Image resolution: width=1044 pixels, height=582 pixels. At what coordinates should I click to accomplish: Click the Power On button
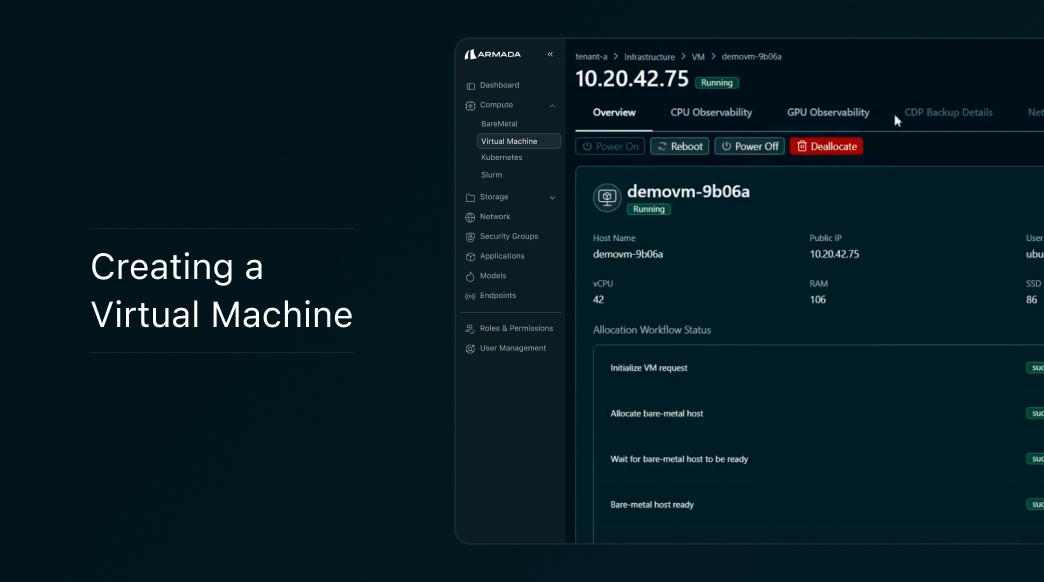[610, 146]
